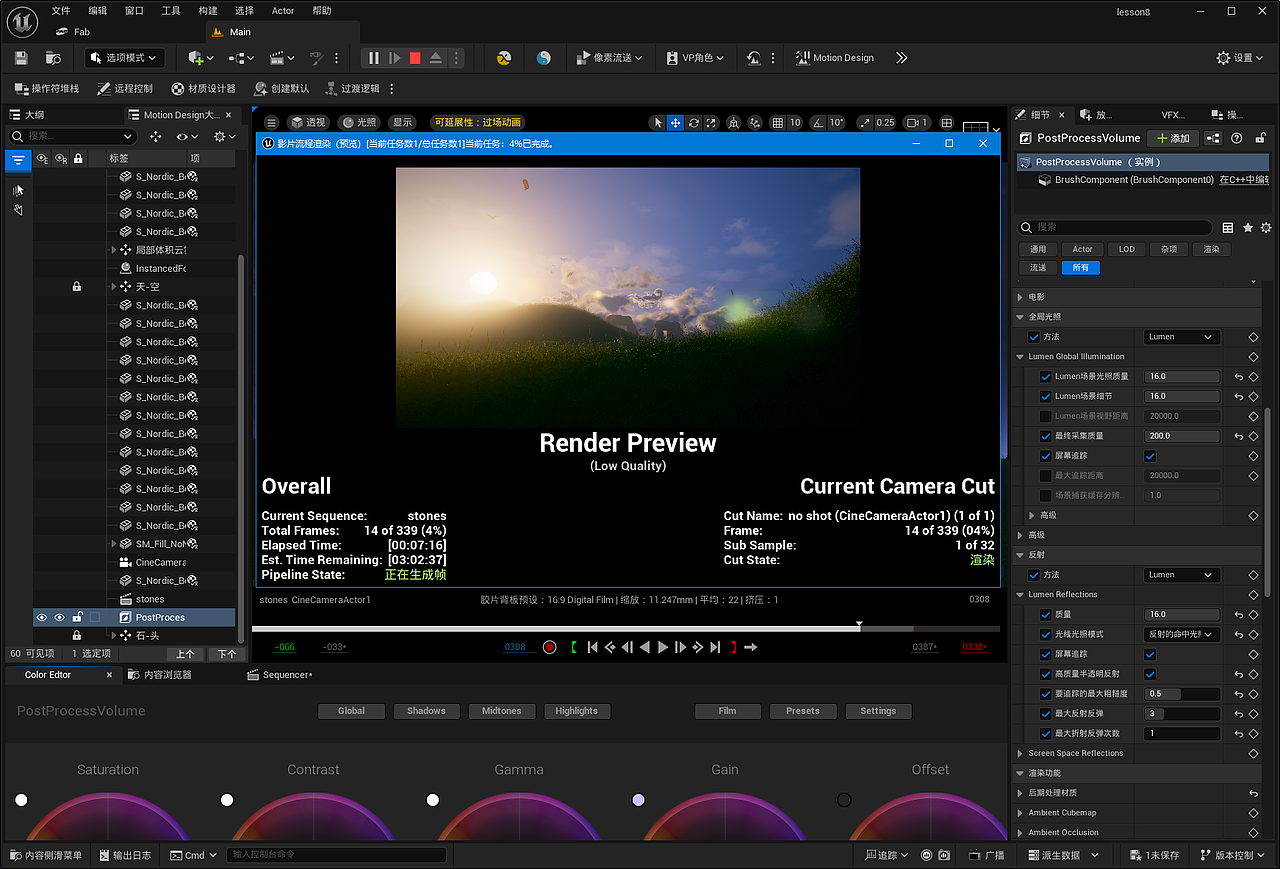The height and width of the screenshot is (869, 1280).
Task: Click the 添加 button in Details panel
Action: click(x=1173, y=138)
